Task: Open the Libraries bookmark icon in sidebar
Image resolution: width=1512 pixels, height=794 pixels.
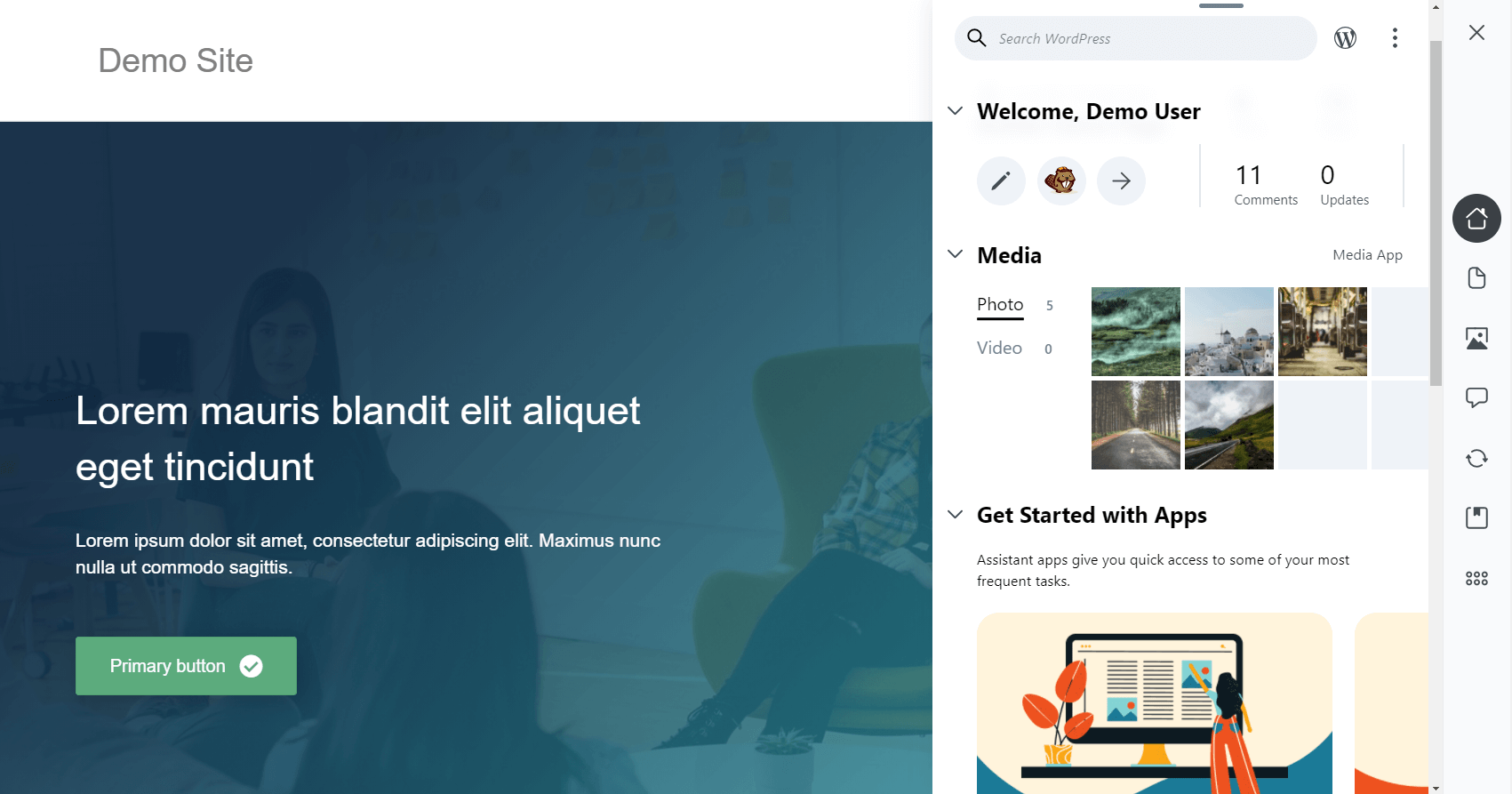Action: point(1476,517)
